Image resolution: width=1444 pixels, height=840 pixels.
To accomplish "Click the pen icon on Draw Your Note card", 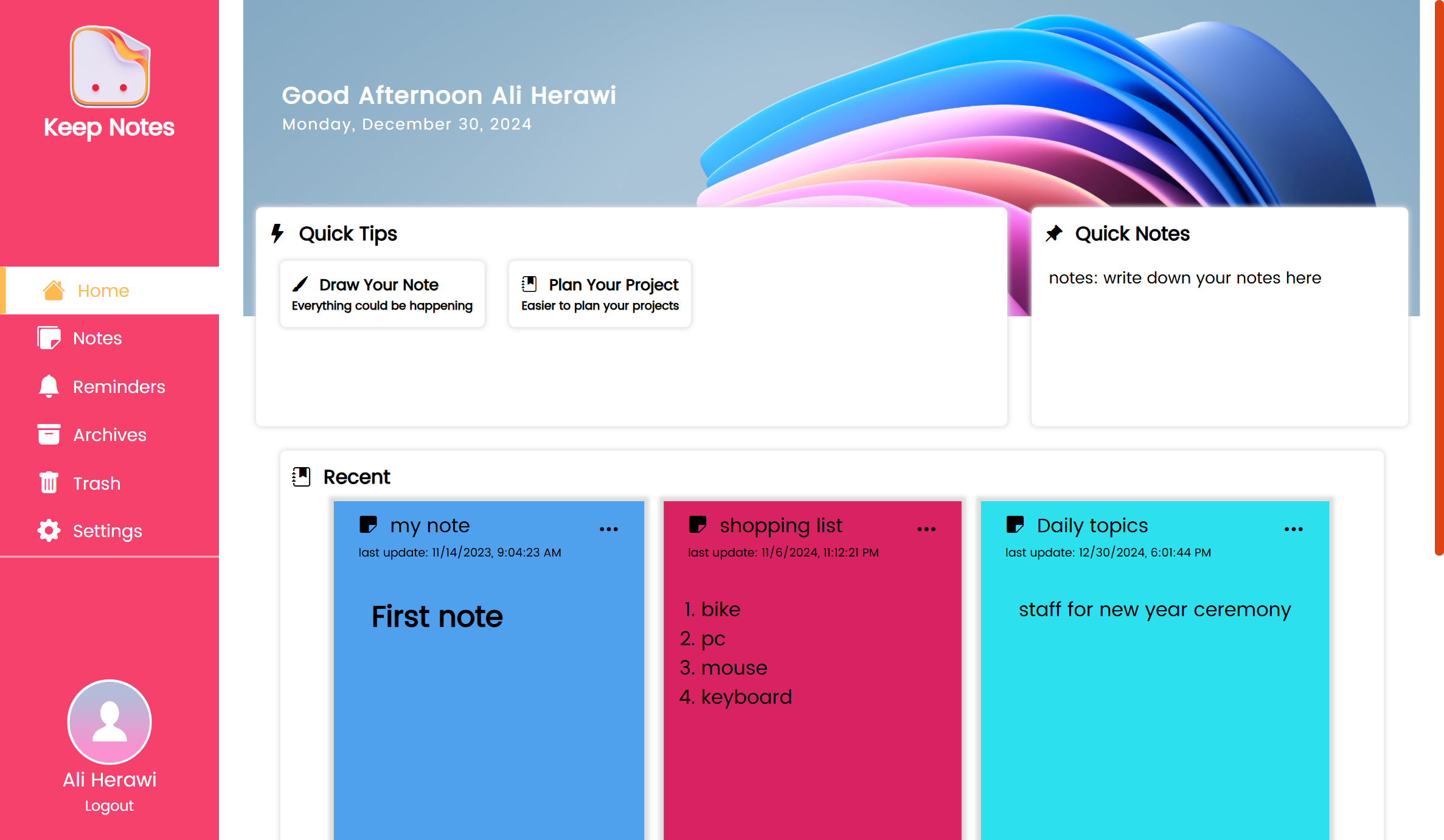I will pos(300,283).
